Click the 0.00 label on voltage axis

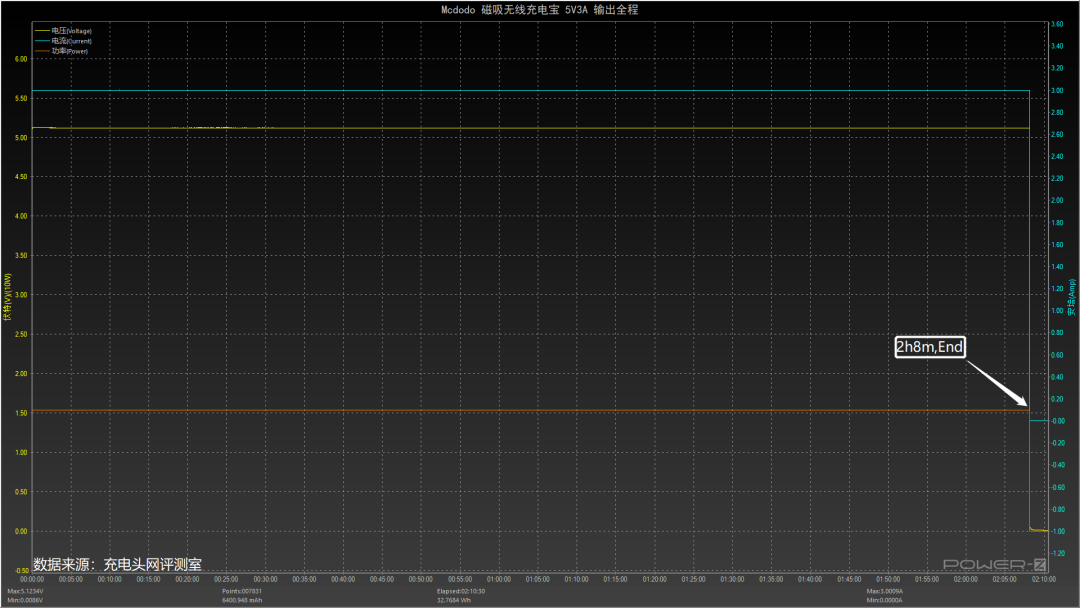[21, 532]
